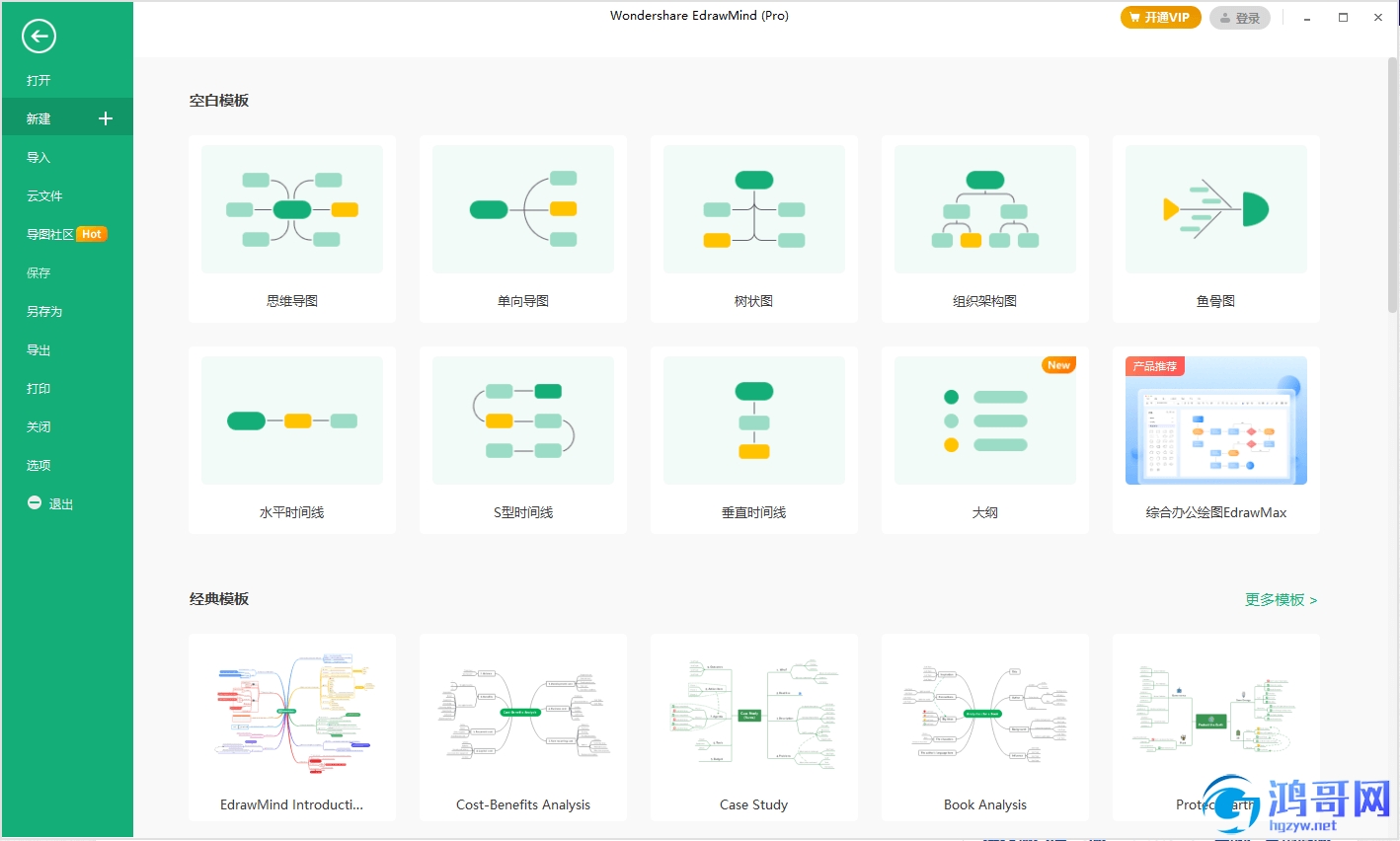The width and height of the screenshot is (1400, 841).
Task: Select the 垂直时间线 template icon
Action: click(754, 420)
